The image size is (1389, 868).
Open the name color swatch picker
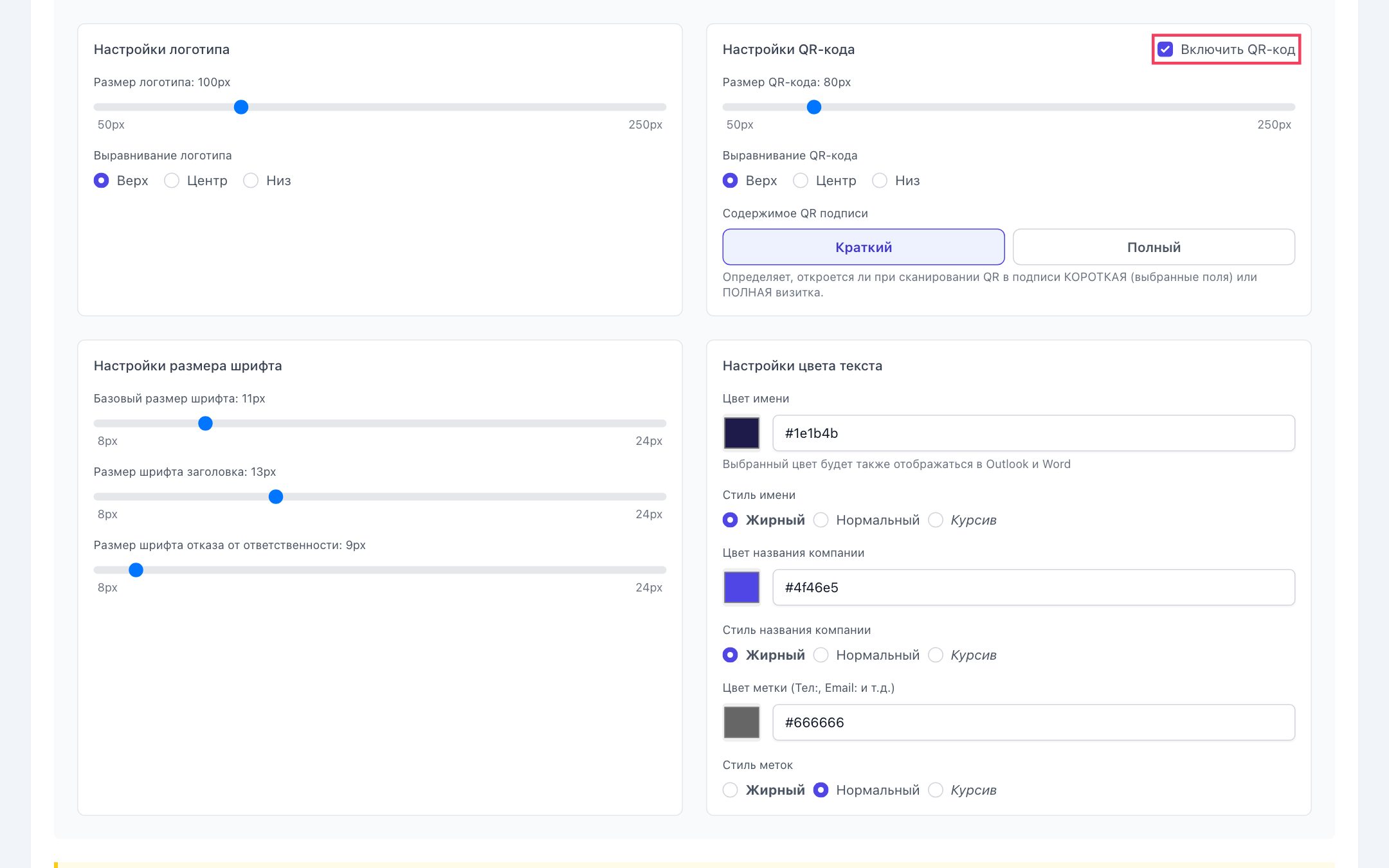pos(741,433)
